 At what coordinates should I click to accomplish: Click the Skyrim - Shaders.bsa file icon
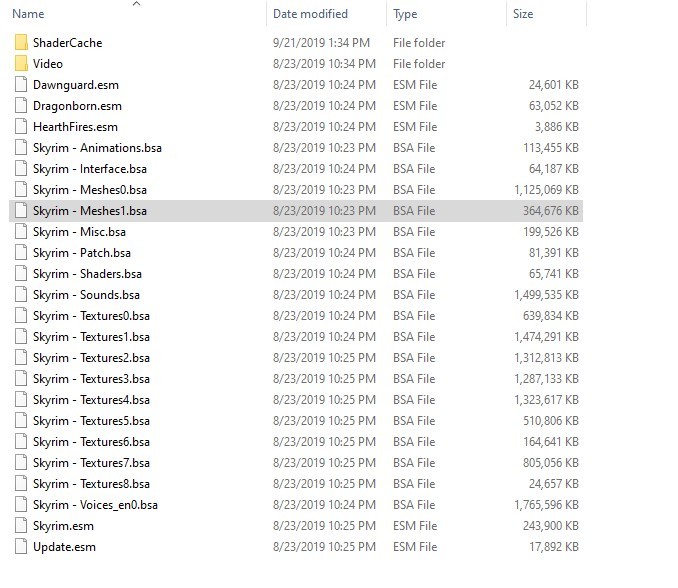tap(21, 274)
